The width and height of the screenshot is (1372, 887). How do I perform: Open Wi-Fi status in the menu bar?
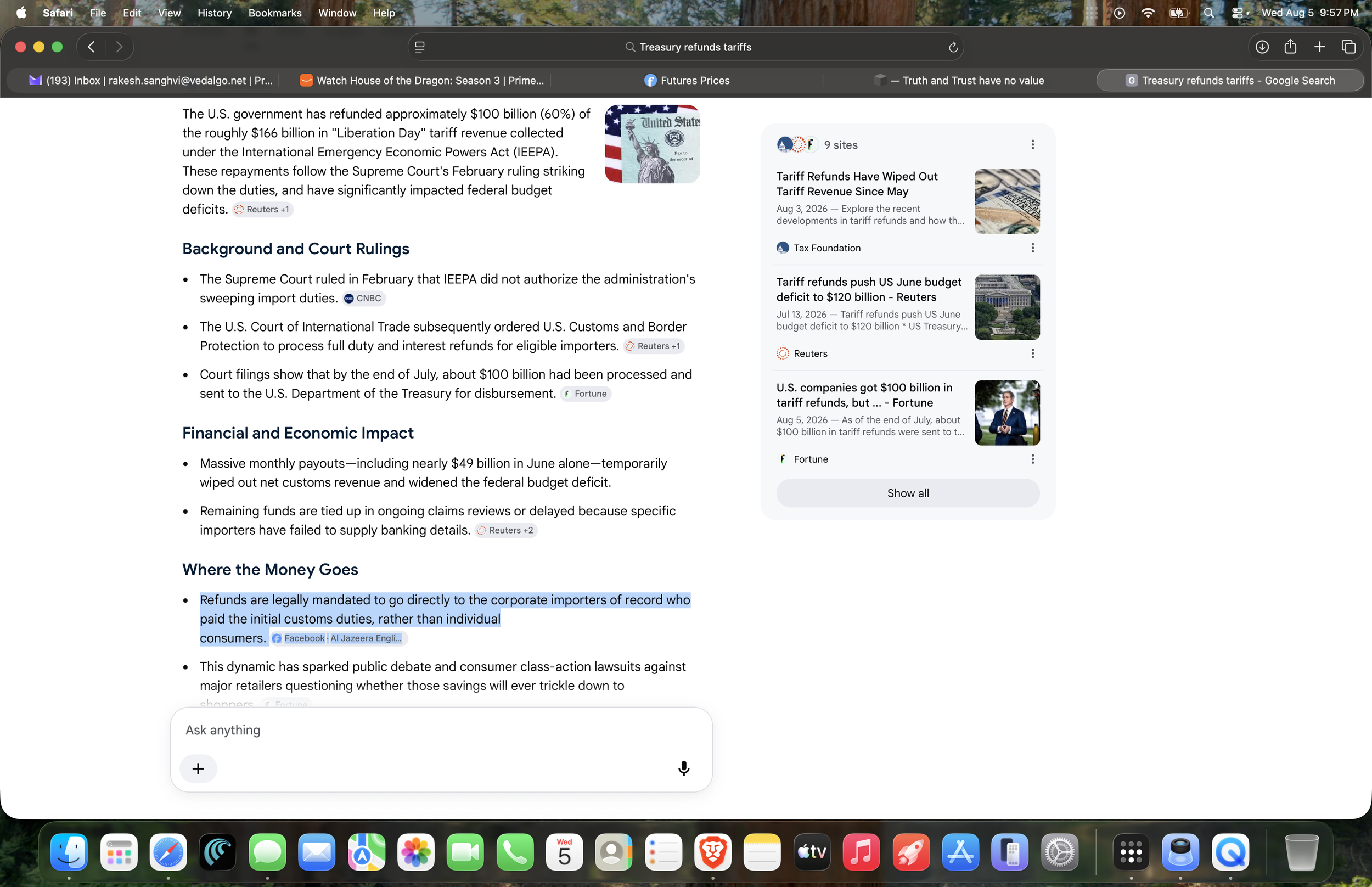(1148, 13)
